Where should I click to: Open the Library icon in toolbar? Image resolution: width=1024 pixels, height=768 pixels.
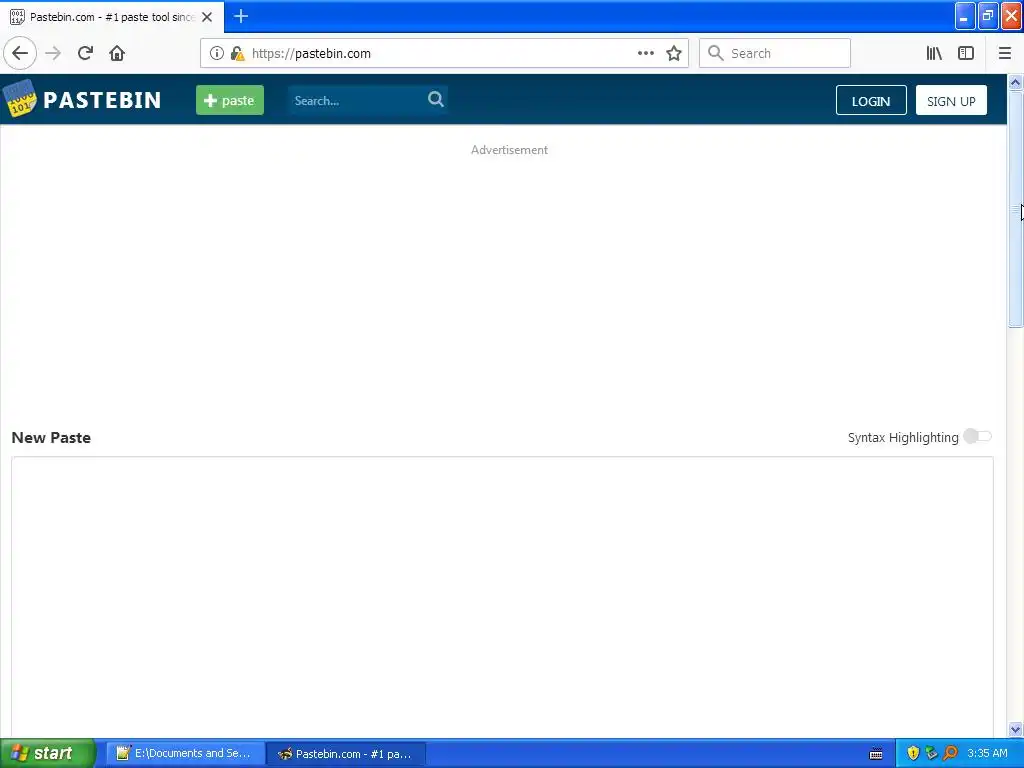[x=934, y=53]
